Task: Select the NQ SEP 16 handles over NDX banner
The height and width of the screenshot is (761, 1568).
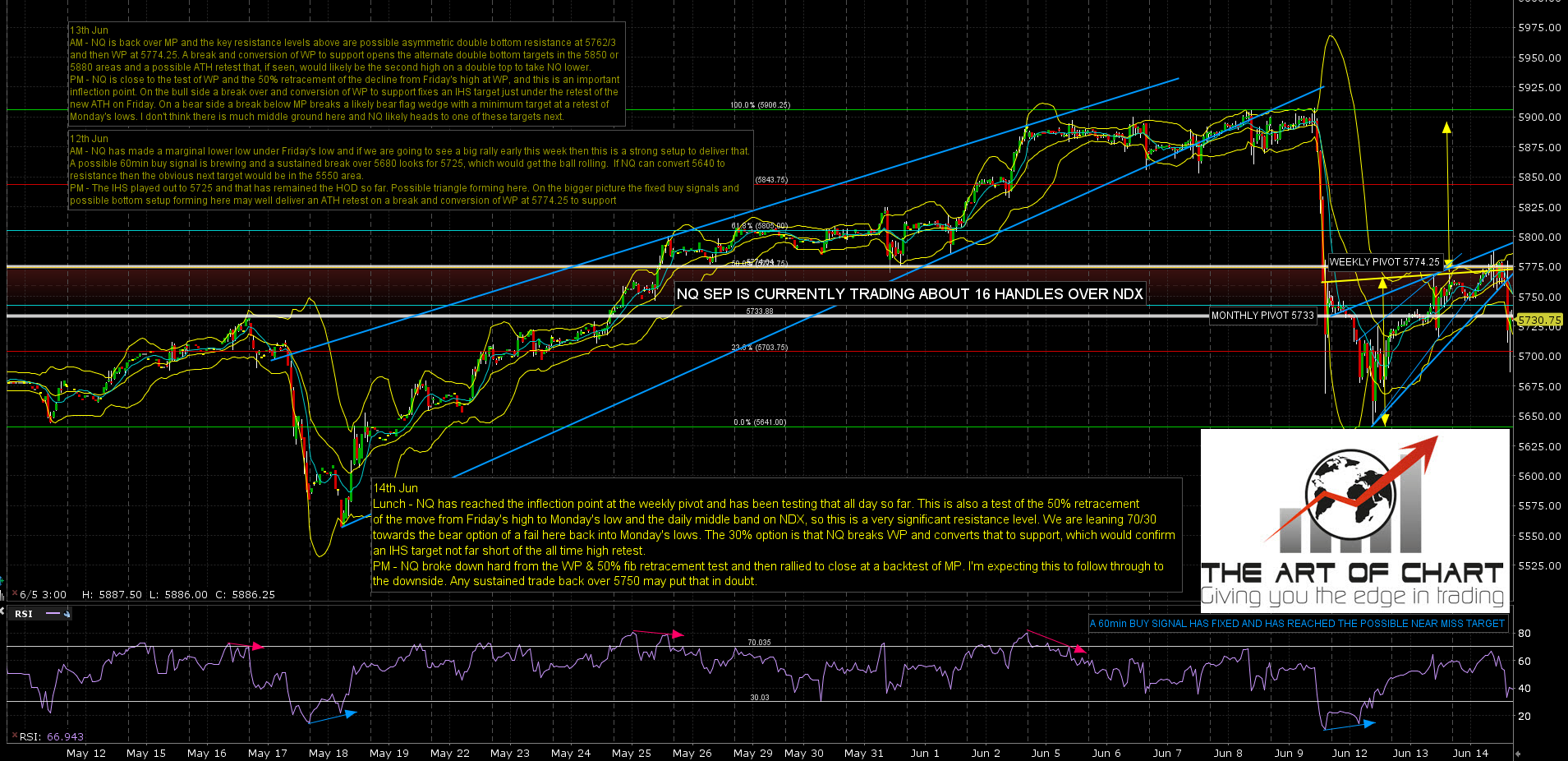Action: pos(909,294)
